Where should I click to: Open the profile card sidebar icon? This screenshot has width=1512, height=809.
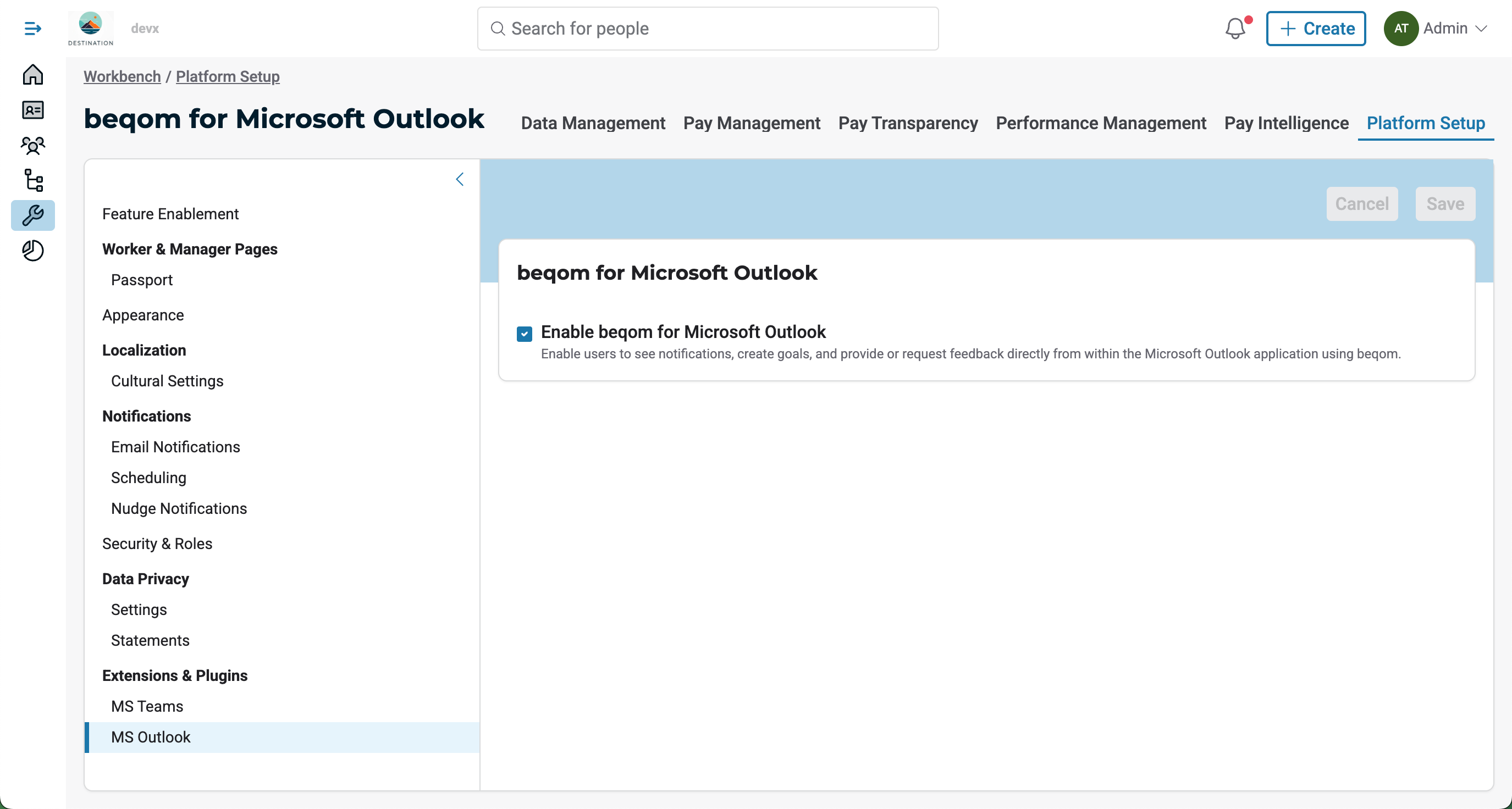pos(33,110)
